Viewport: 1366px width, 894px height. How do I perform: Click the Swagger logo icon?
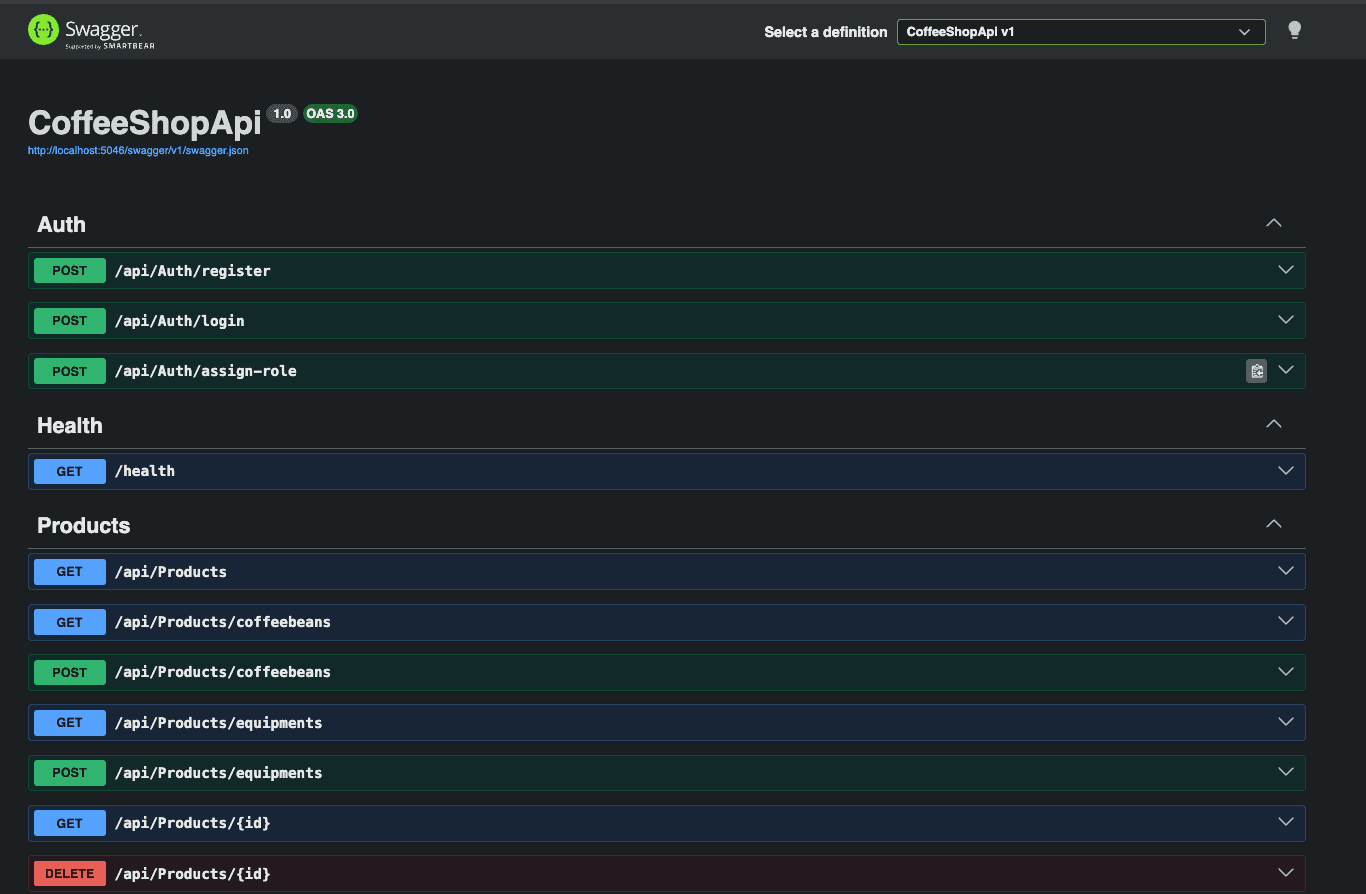pyautogui.click(x=43, y=30)
